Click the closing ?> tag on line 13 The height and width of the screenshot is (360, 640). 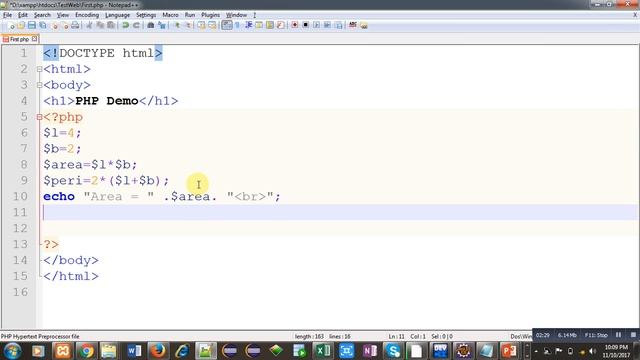click(51, 244)
